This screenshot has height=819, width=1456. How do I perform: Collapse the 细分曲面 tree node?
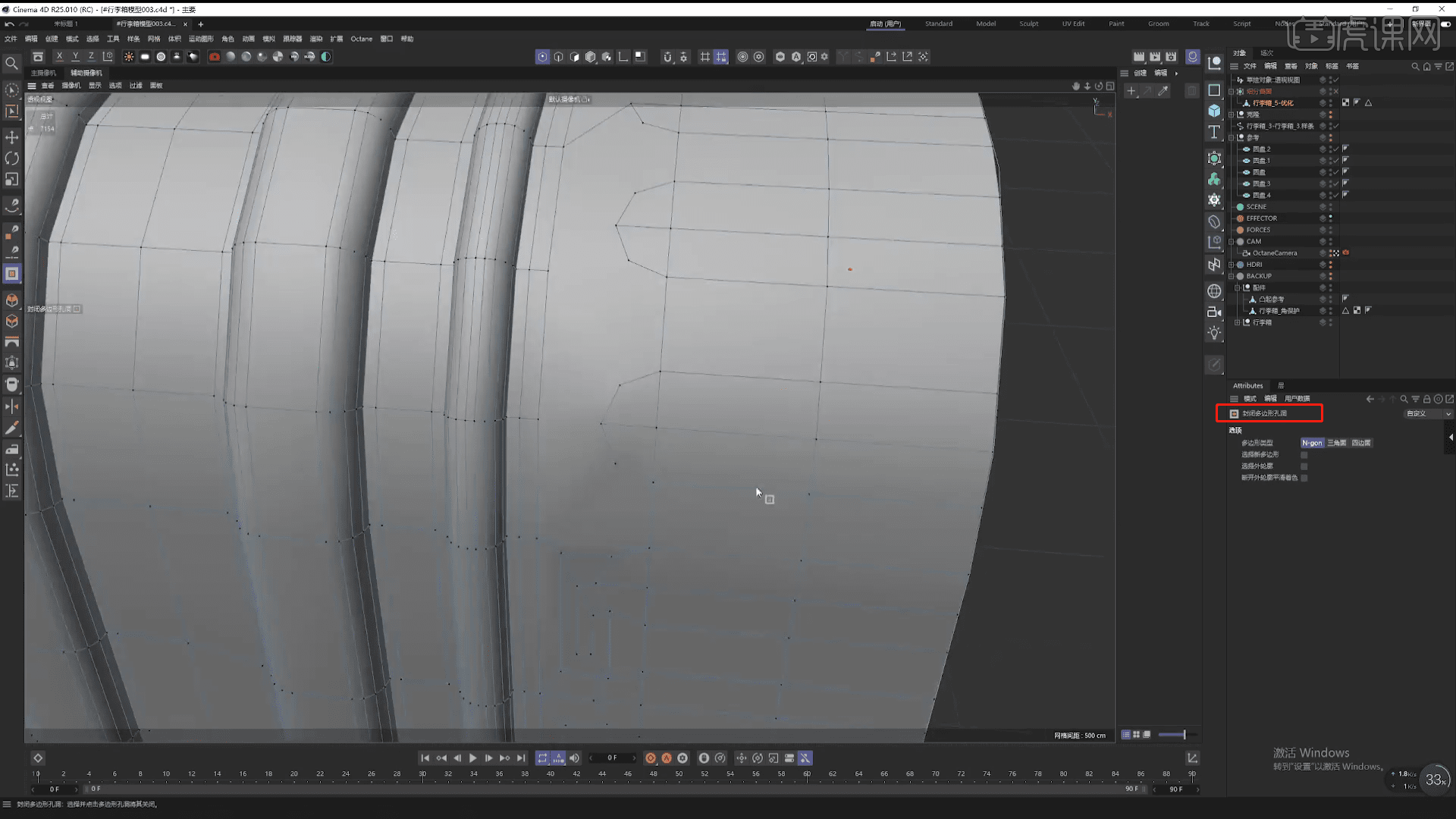click(1232, 91)
